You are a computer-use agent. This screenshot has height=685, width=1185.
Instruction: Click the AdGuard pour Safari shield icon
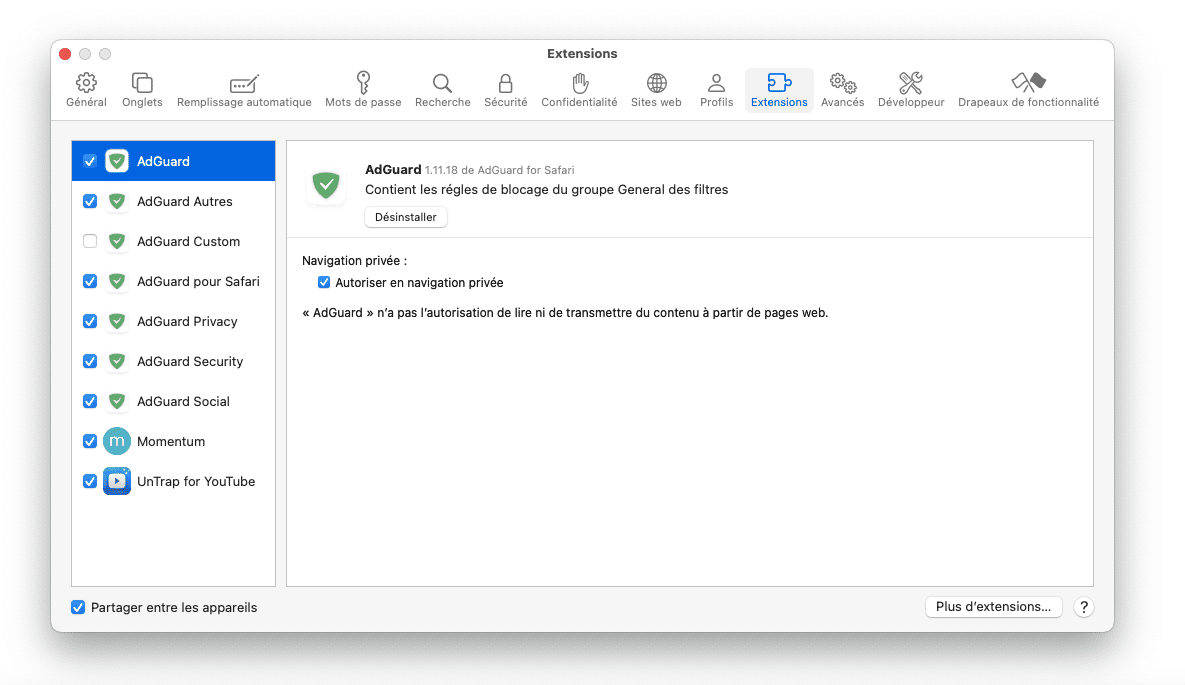click(116, 281)
